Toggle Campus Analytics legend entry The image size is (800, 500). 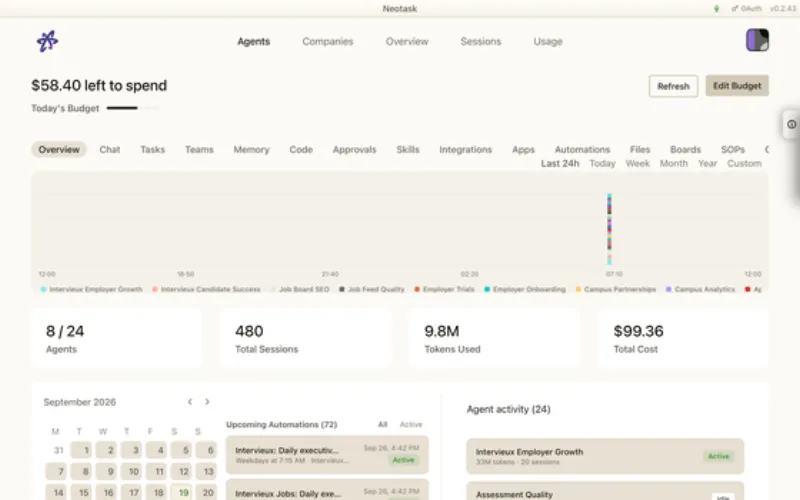(x=701, y=289)
